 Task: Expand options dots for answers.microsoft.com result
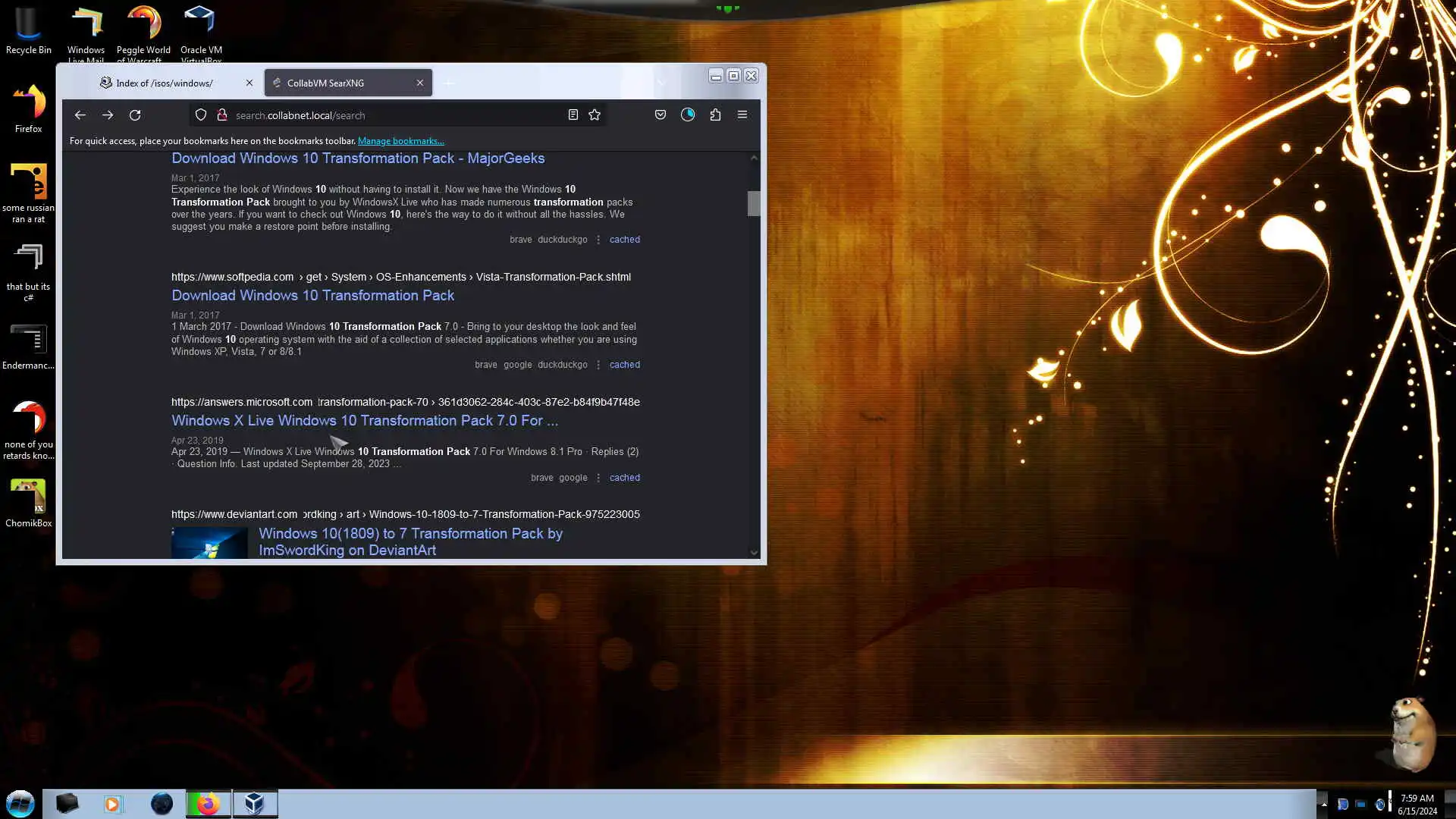pos(598,478)
